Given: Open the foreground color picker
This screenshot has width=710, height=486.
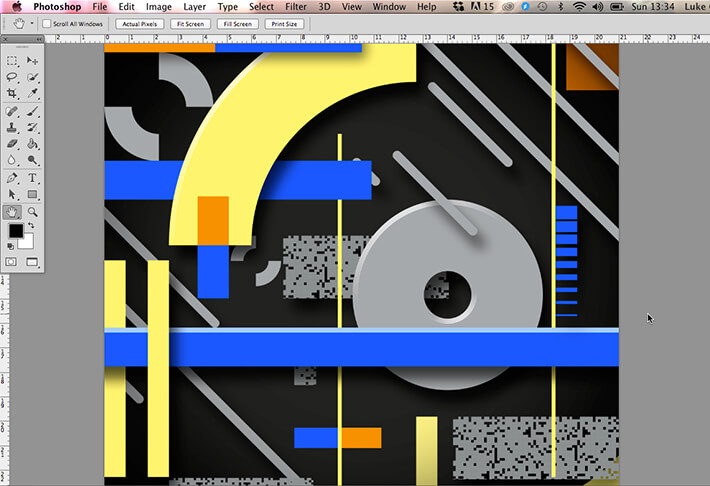Looking at the screenshot, I should (x=15, y=231).
